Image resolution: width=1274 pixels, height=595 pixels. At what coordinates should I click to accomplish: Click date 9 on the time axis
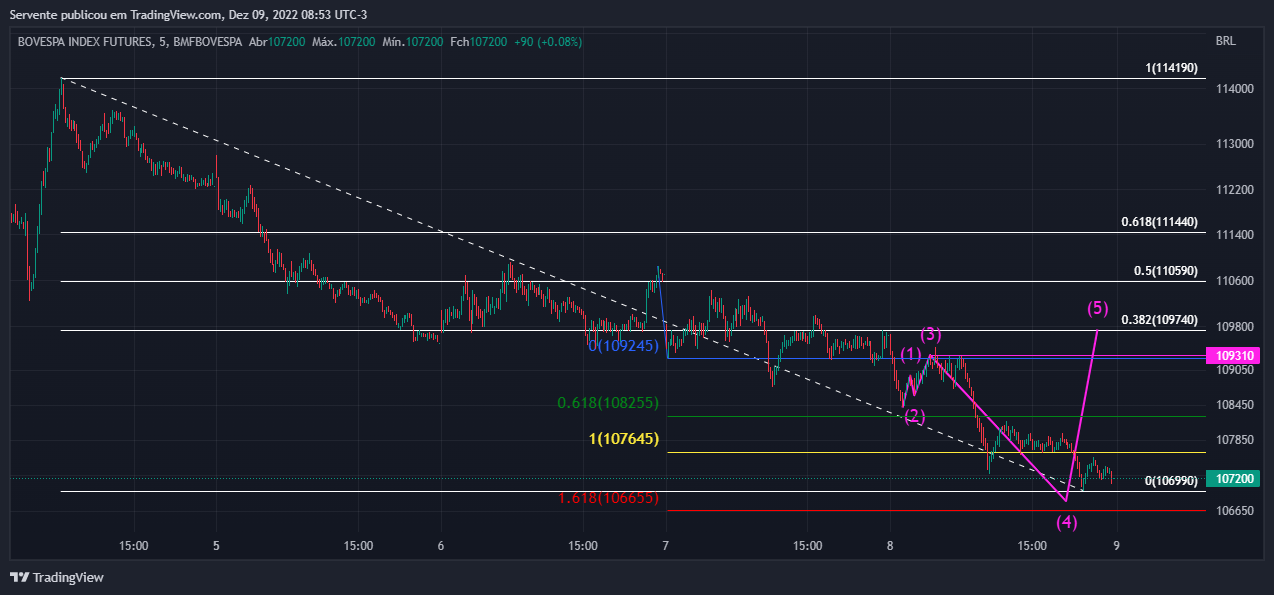pos(1116,546)
